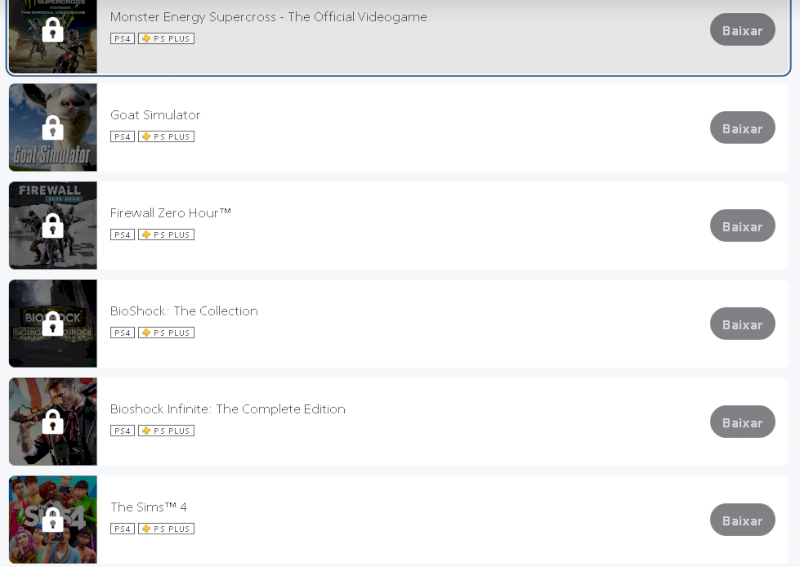
Task: Open Monster Energy Supercross cover thumbnail
Action: point(53,36)
